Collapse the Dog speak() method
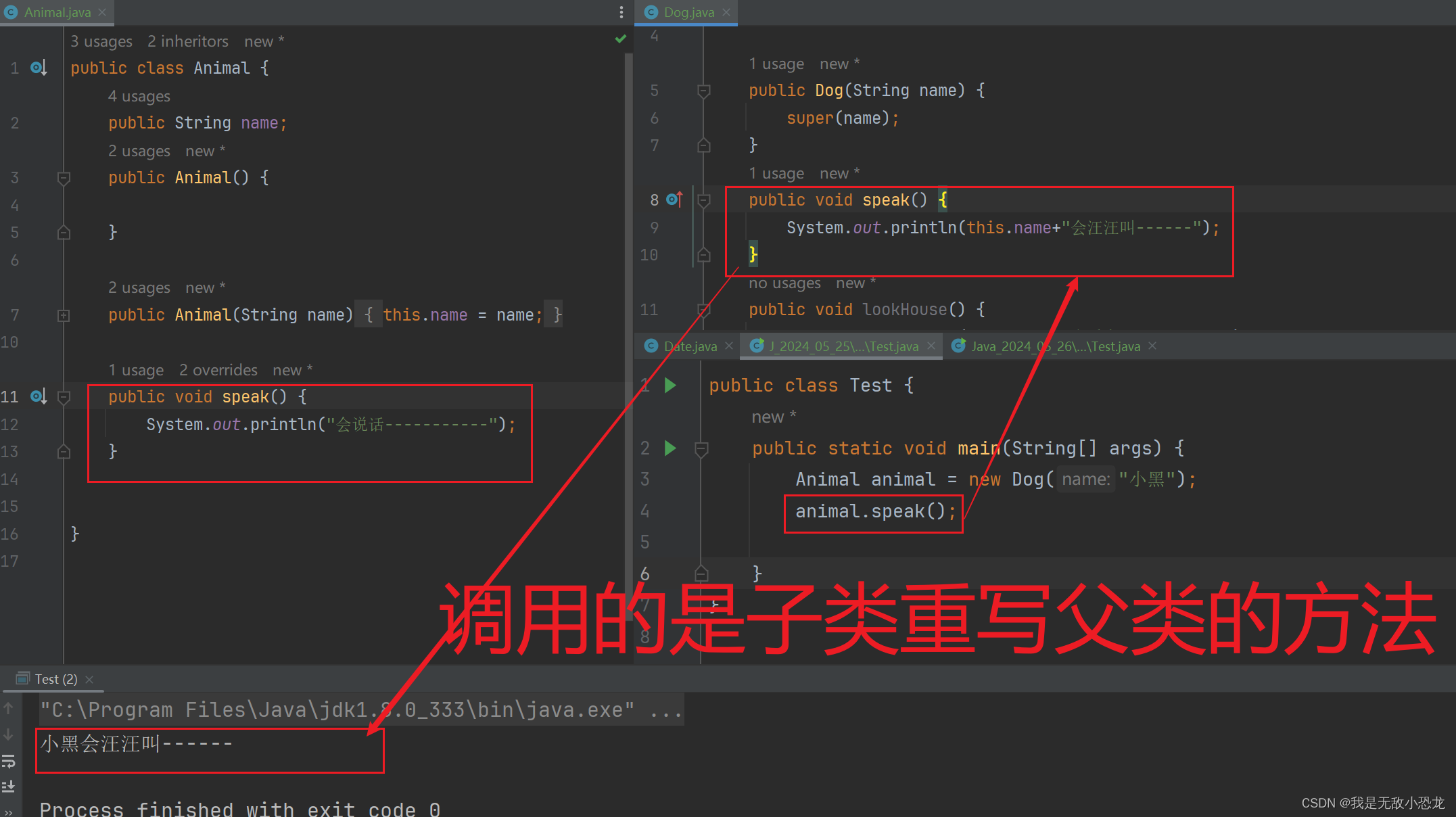This screenshot has width=1456, height=817. pyautogui.click(x=703, y=200)
